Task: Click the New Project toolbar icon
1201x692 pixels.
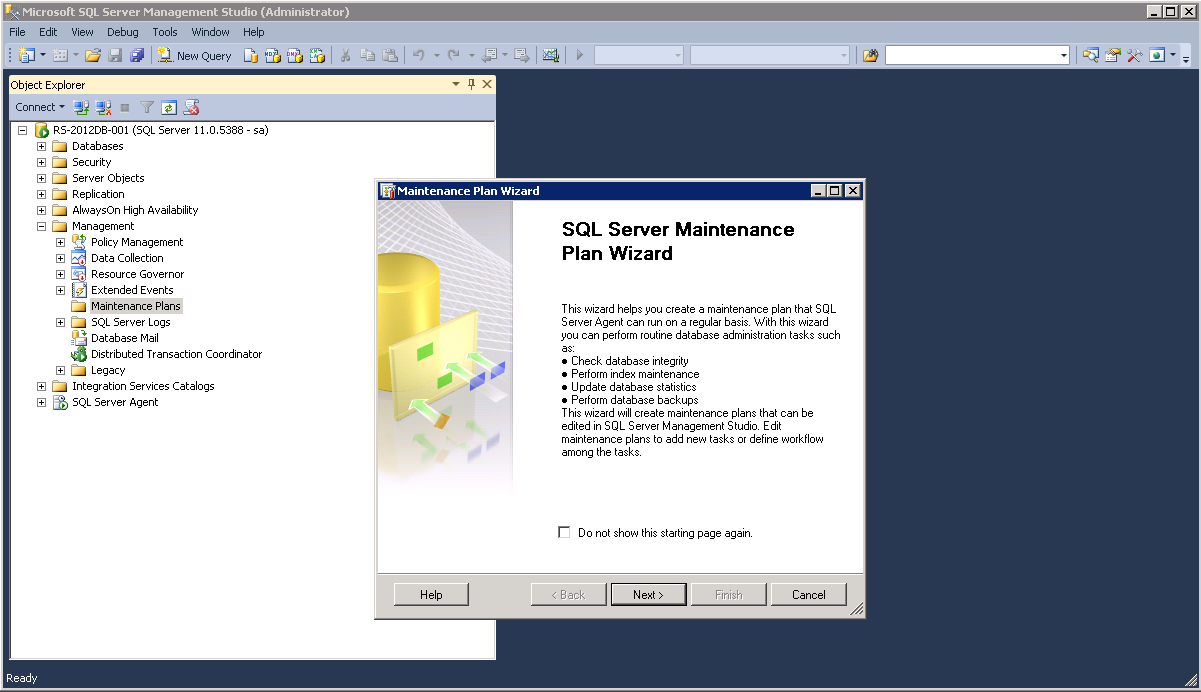Action: click(25, 56)
